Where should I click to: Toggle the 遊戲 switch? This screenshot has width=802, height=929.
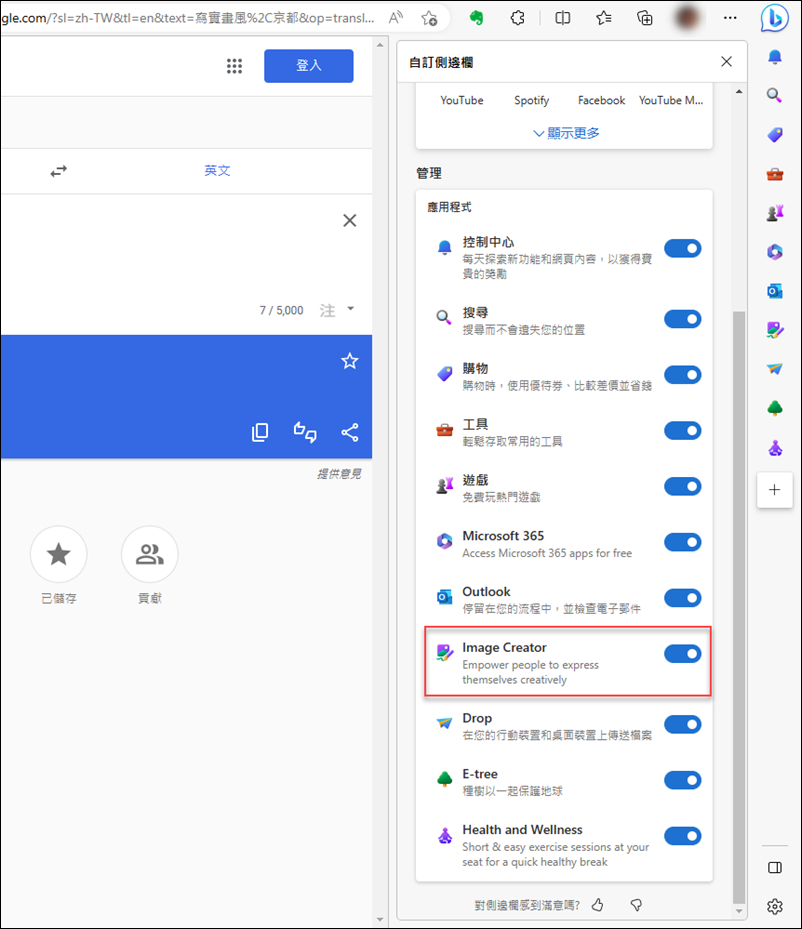(x=682, y=486)
